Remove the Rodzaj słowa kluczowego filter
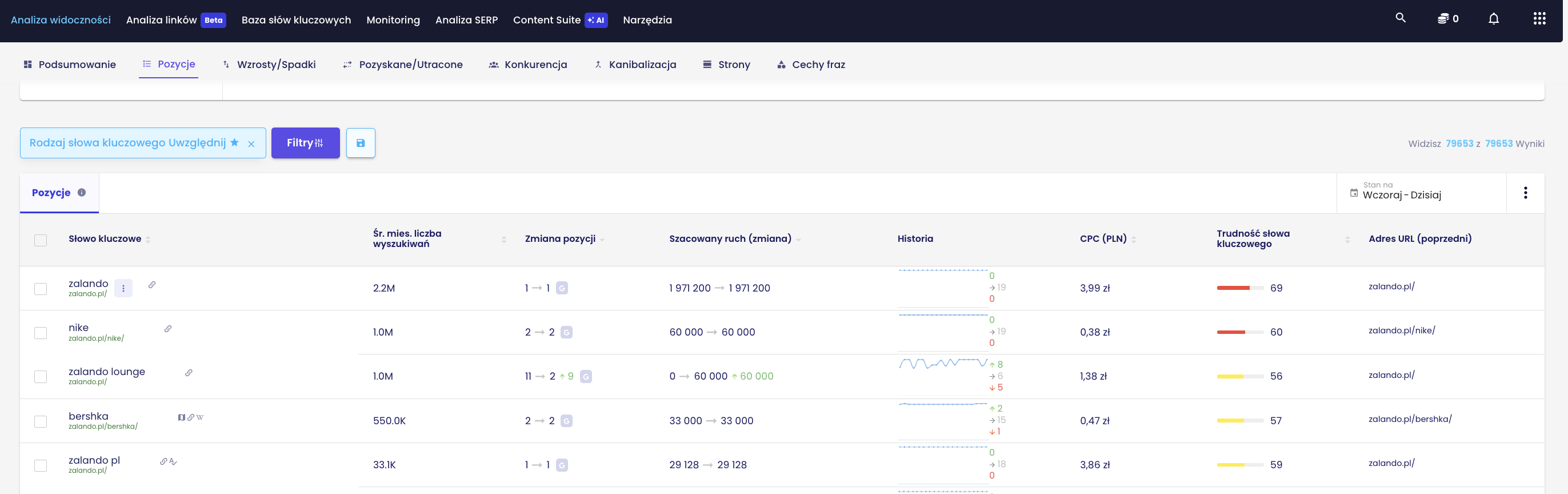The height and width of the screenshot is (494, 1568). click(251, 144)
